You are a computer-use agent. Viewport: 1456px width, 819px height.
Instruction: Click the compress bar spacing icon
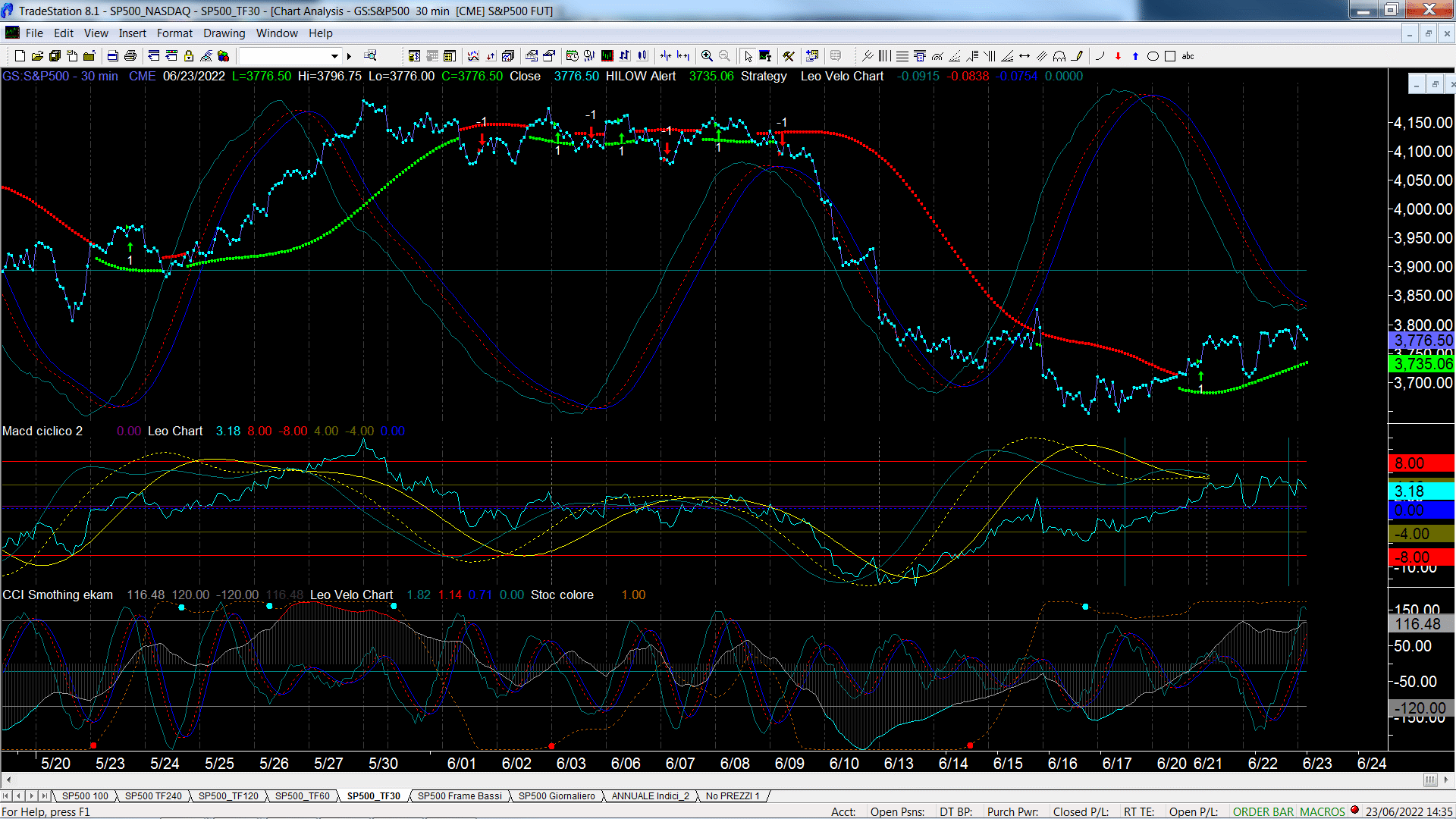tap(666, 56)
